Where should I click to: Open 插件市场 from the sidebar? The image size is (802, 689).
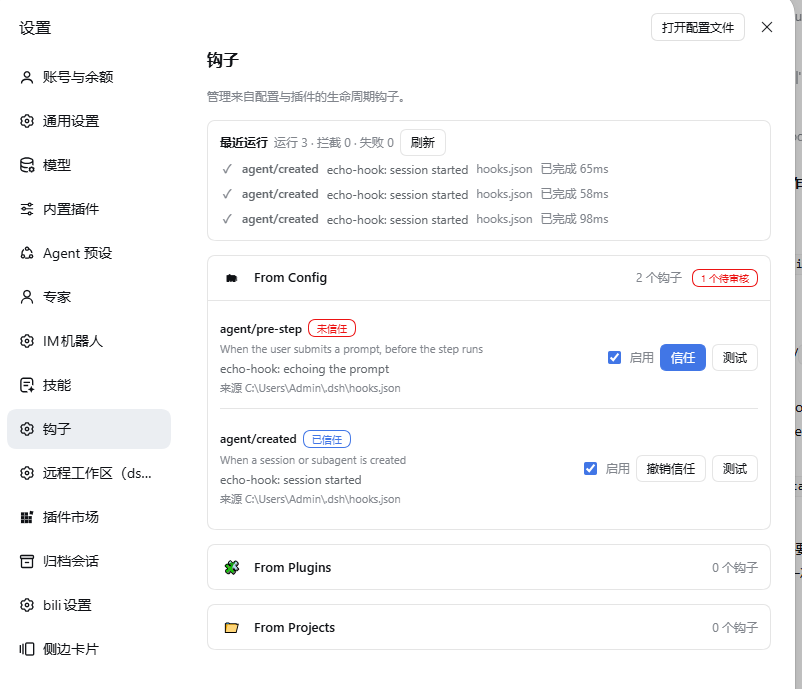pos(89,517)
